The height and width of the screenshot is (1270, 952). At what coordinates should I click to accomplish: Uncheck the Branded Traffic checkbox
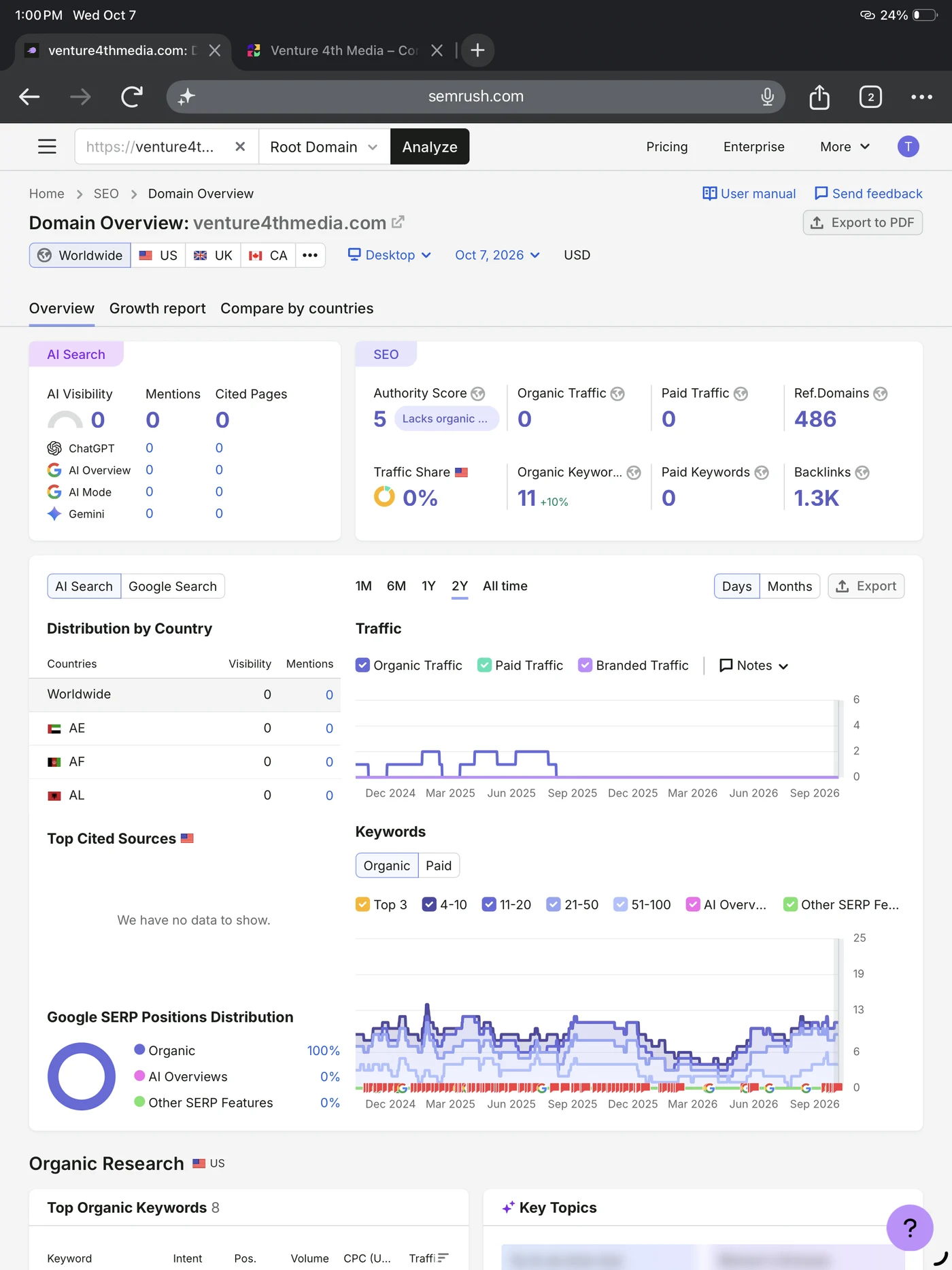(585, 665)
